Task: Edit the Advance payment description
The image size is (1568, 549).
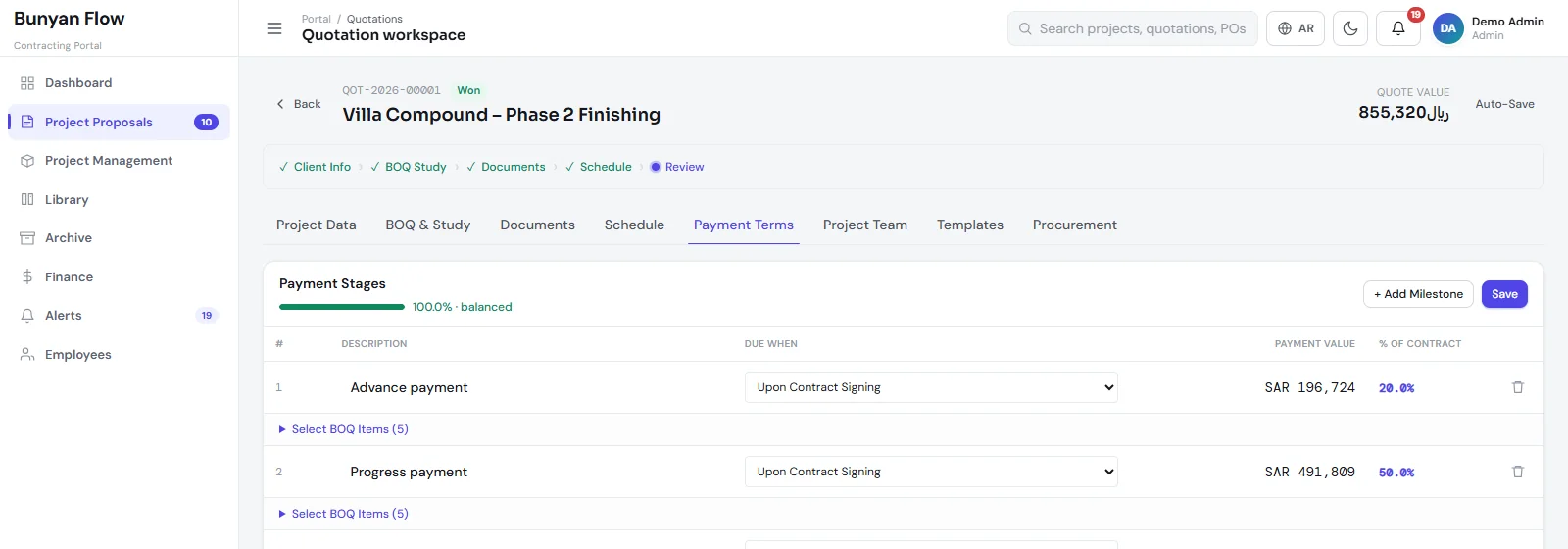Action: (x=409, y=387)
